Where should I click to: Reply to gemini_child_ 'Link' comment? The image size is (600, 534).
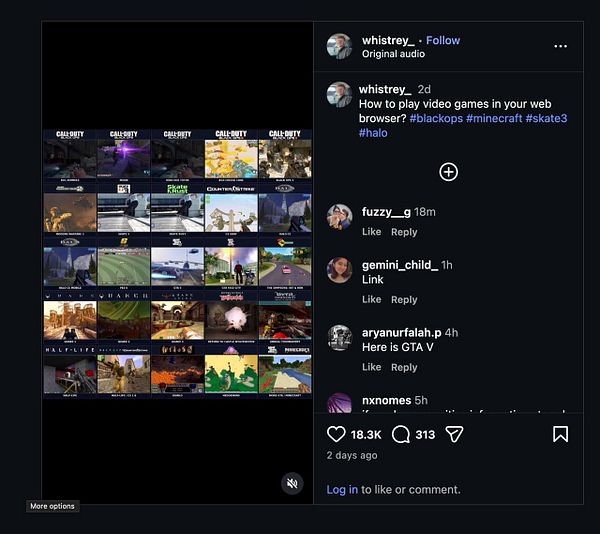404,300
